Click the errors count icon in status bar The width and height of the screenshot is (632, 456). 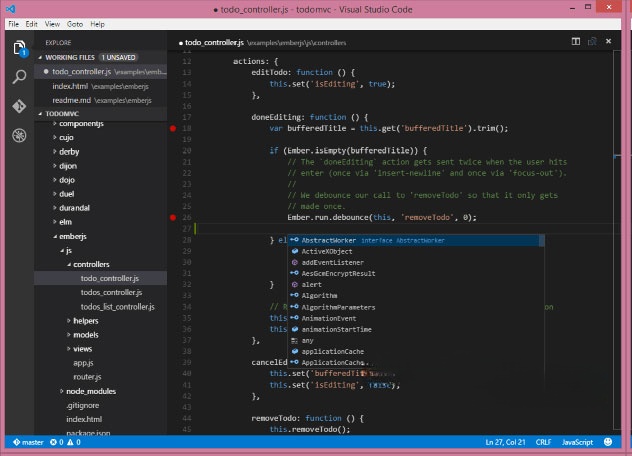53,442
